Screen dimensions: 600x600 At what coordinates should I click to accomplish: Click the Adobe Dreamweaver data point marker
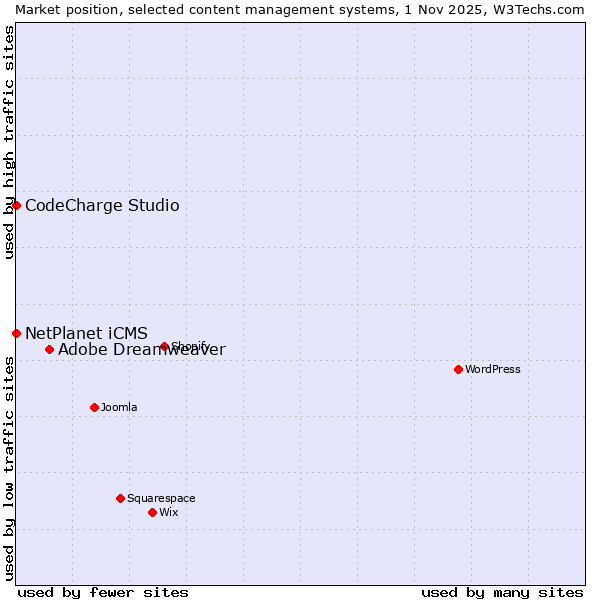click(49, 349)
